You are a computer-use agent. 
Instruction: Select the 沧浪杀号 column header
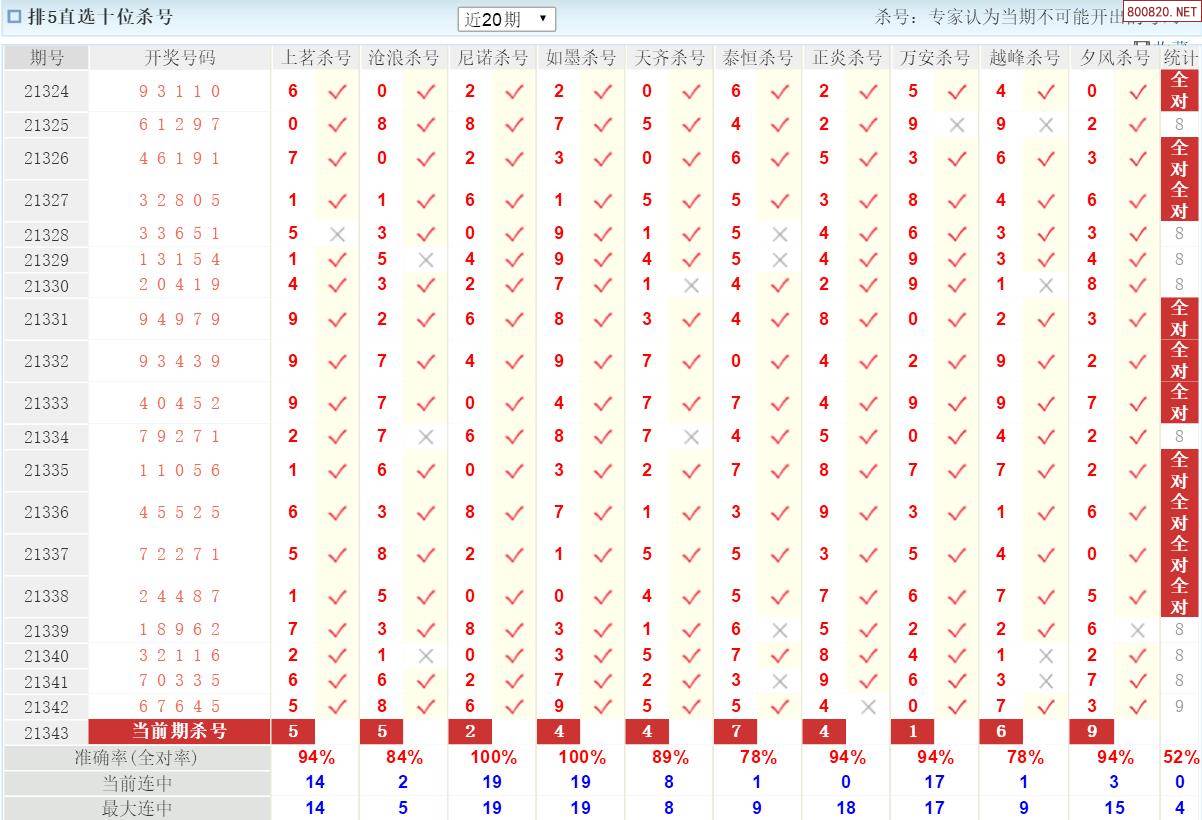[404, 58]
